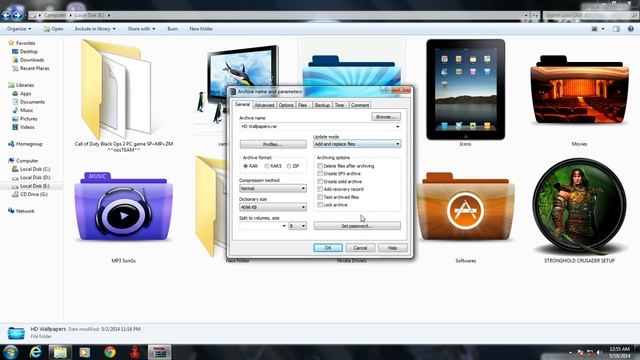Switch to the Files tab
The image size is (640, 360).
coord(302,105)
